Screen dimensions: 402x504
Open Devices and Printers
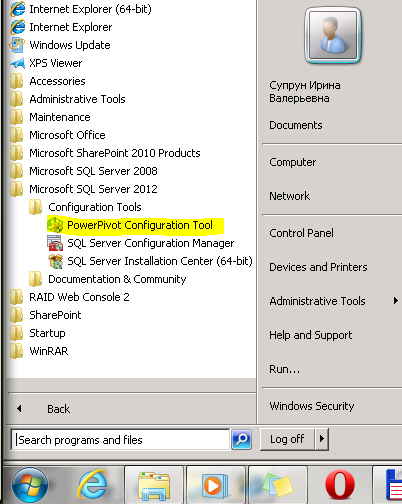(318, 267)
